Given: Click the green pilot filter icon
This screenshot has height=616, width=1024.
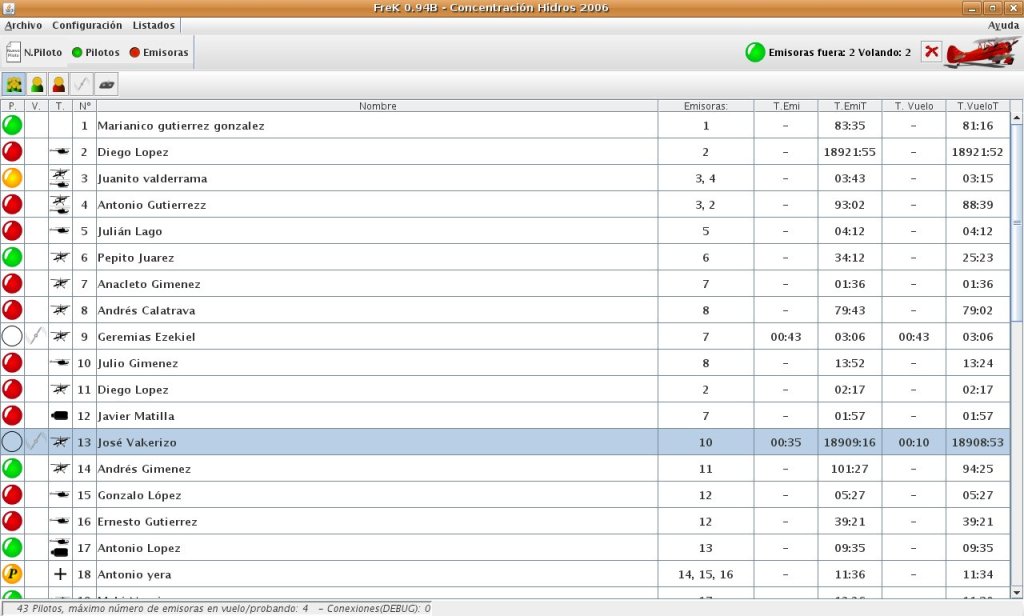Looking at the screenshot, I should pyautogui.click(x=37, y=85).
